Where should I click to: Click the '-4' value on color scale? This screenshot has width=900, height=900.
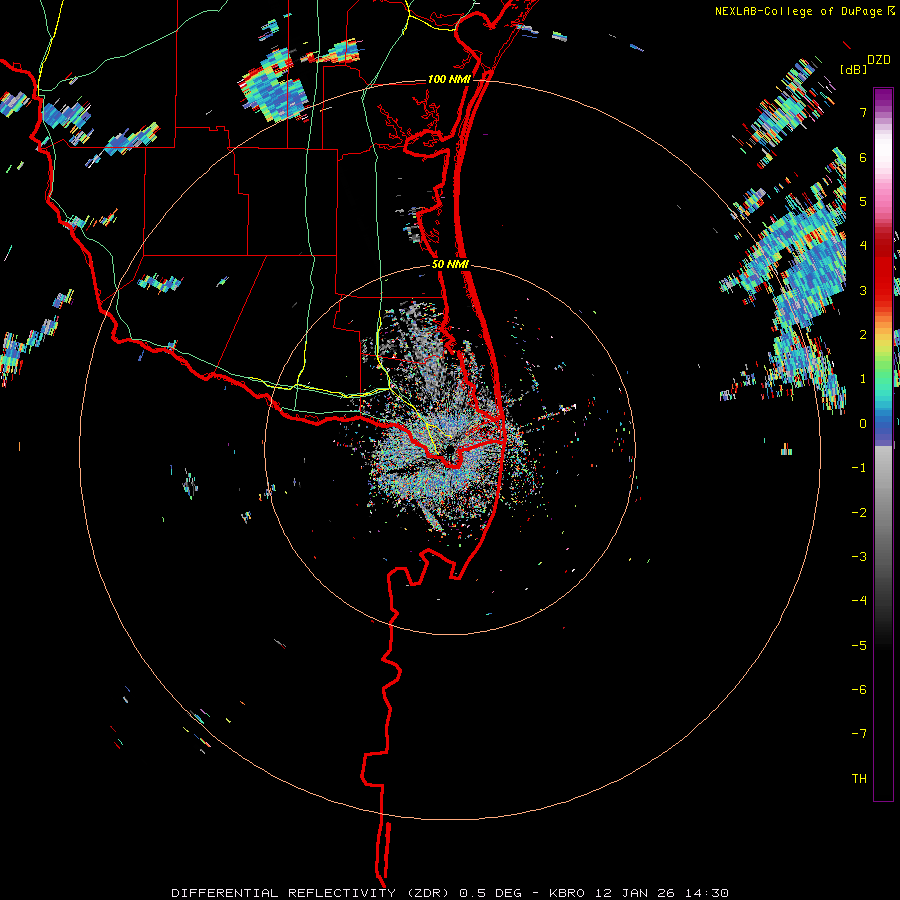[859, 600]
